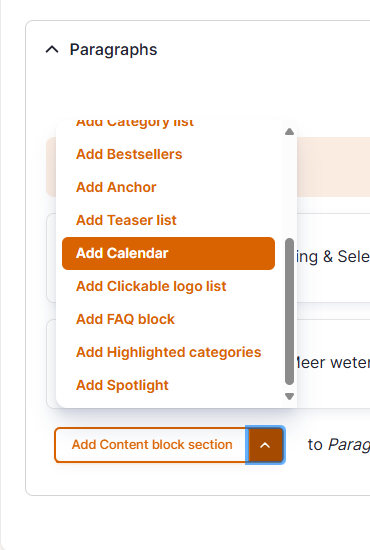Select Add Highlighted categories option
370x550 pixels.
click(x=168, y=352)
